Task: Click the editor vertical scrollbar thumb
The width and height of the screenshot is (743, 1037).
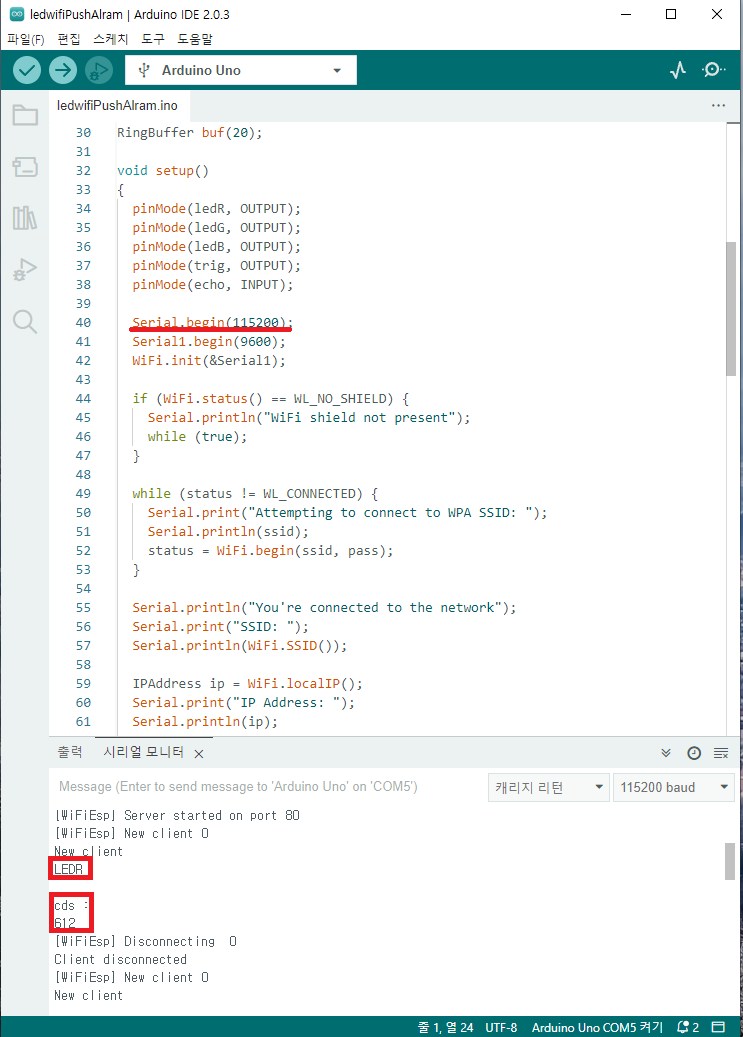Action: [731, 309]
